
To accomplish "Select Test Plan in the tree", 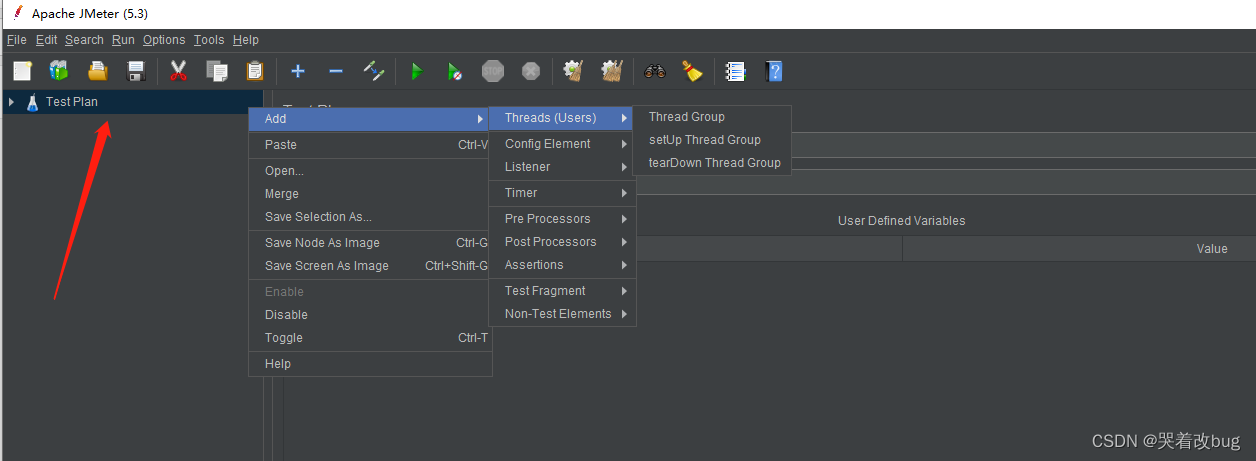I will (x=72, y=102).
